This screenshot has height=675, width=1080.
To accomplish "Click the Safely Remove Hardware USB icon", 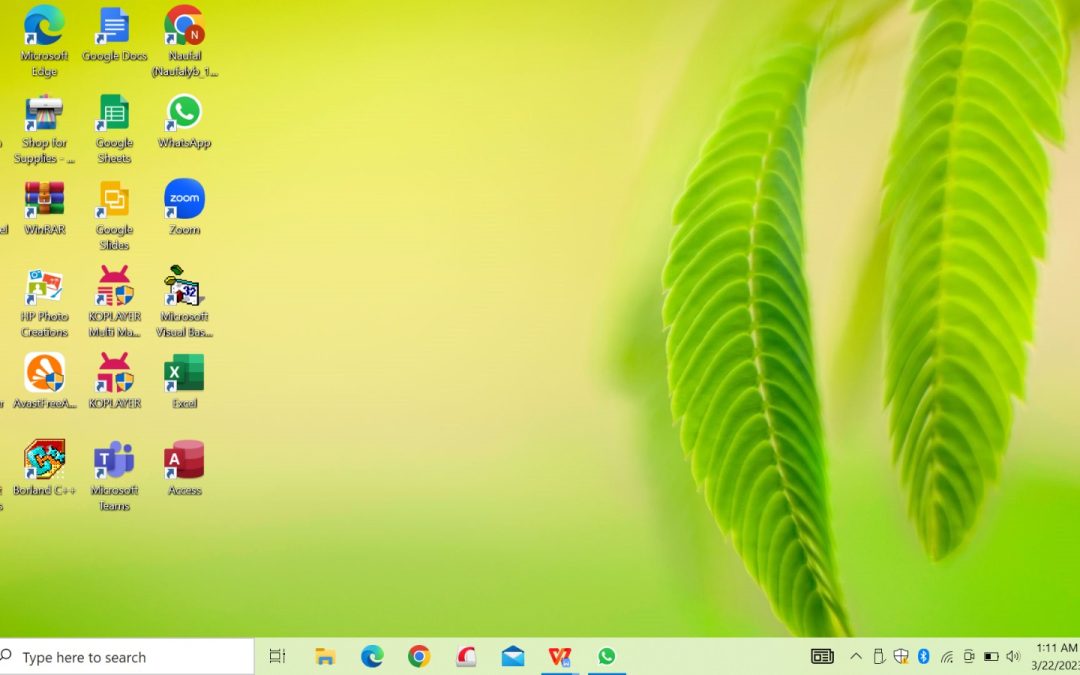I will tap(879, 656).
